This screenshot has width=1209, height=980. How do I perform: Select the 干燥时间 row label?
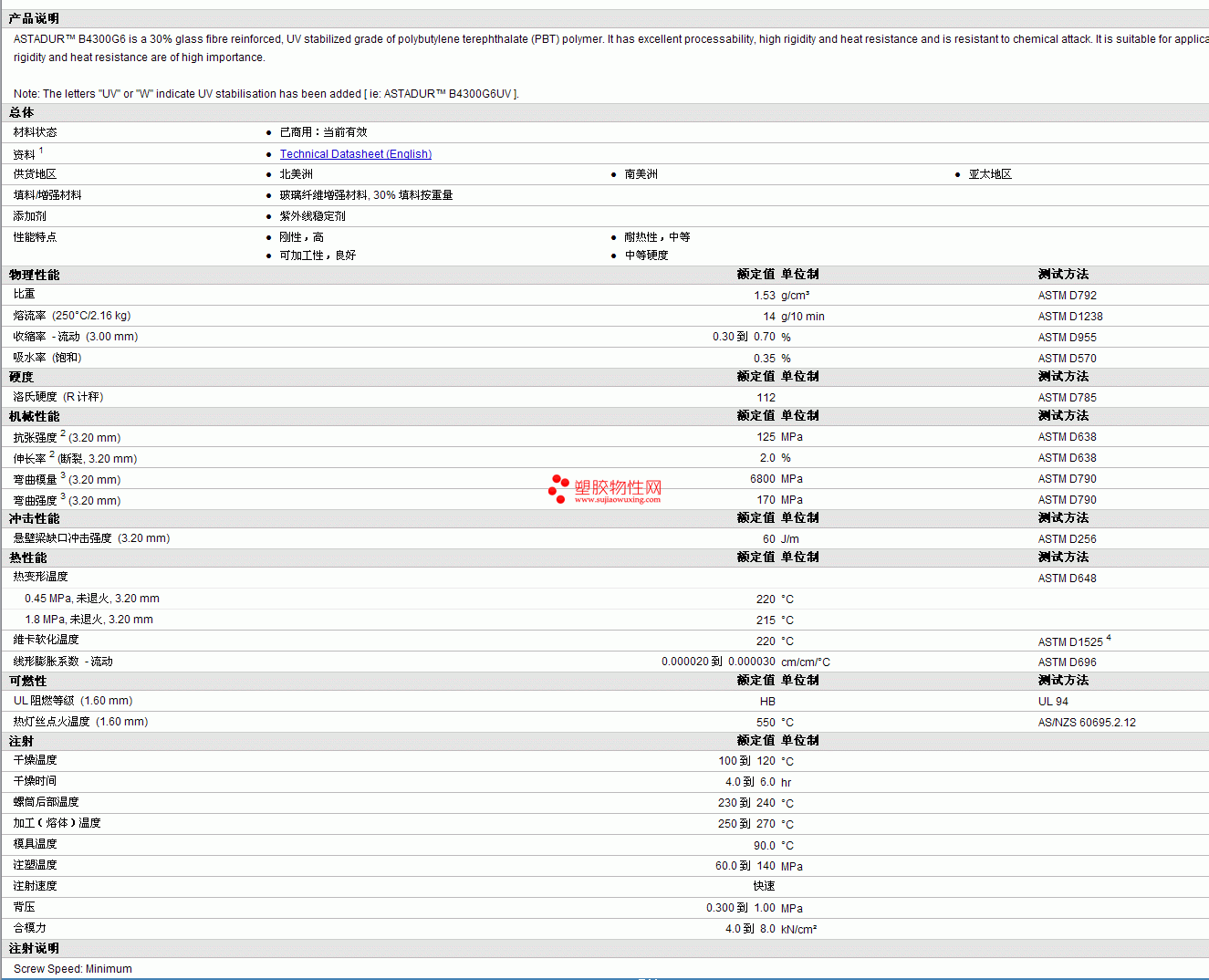(x=36, y=781)
